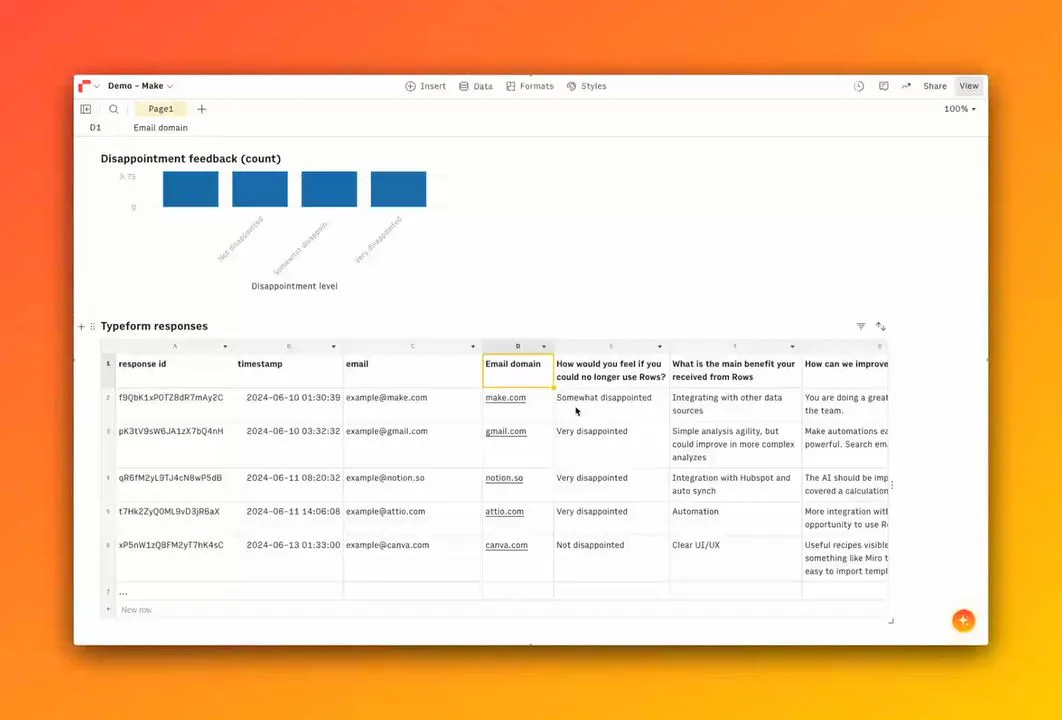
Task: Click the Rows logo icon
Action: tap(85, 86)
